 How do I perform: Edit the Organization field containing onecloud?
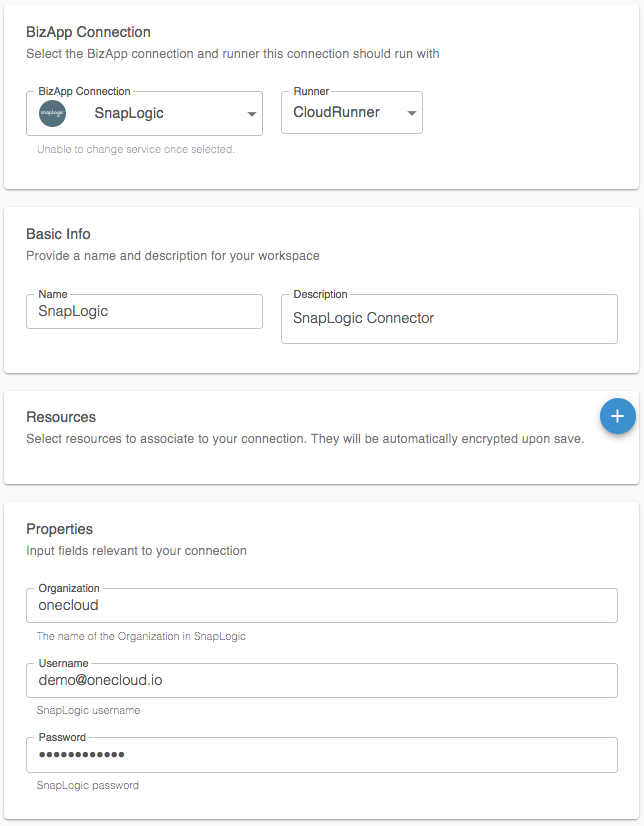[x=321, y=605]
